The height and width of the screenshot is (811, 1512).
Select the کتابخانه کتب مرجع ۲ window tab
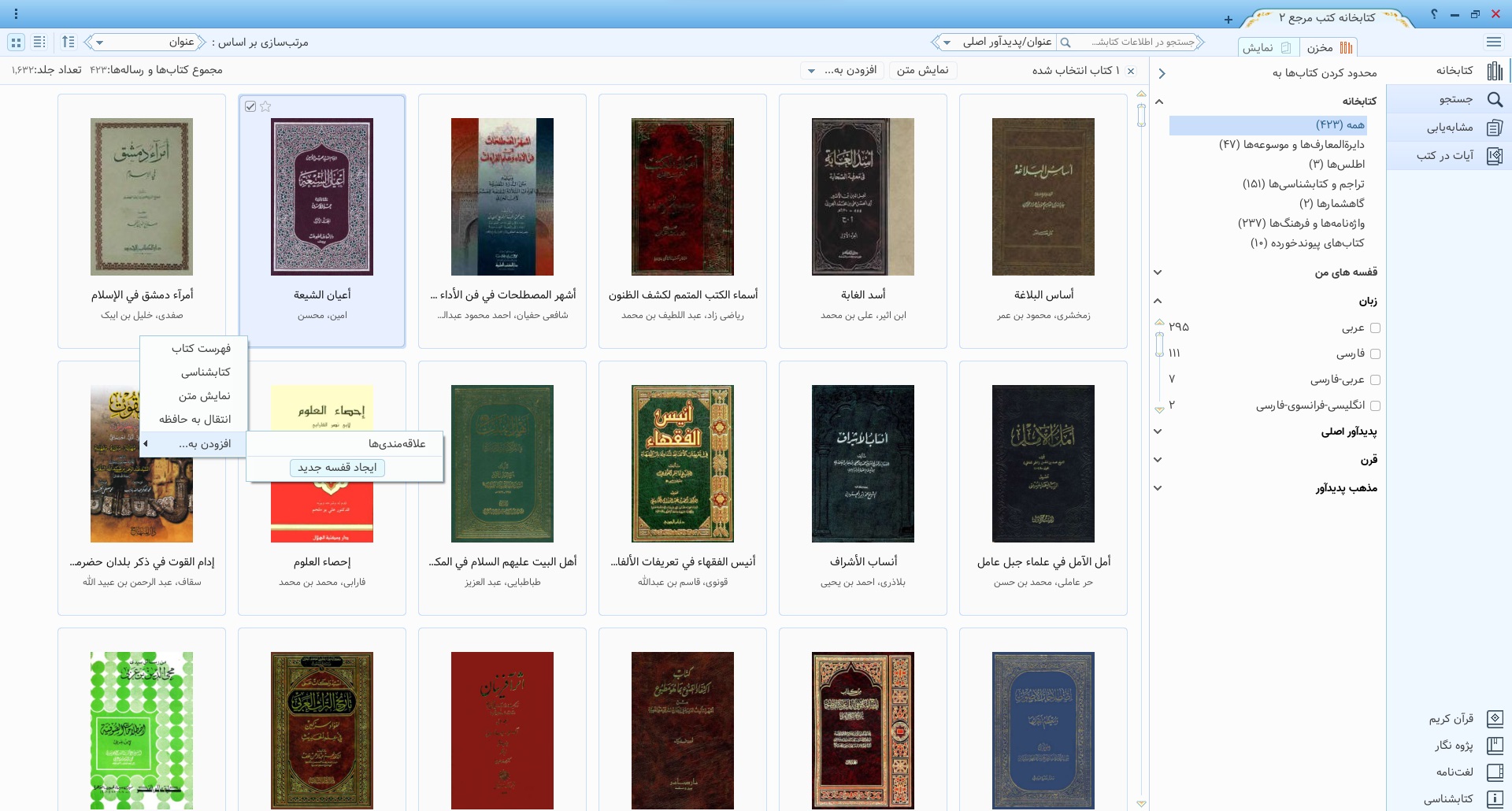pyautogui.click(x=1327, y=18)
